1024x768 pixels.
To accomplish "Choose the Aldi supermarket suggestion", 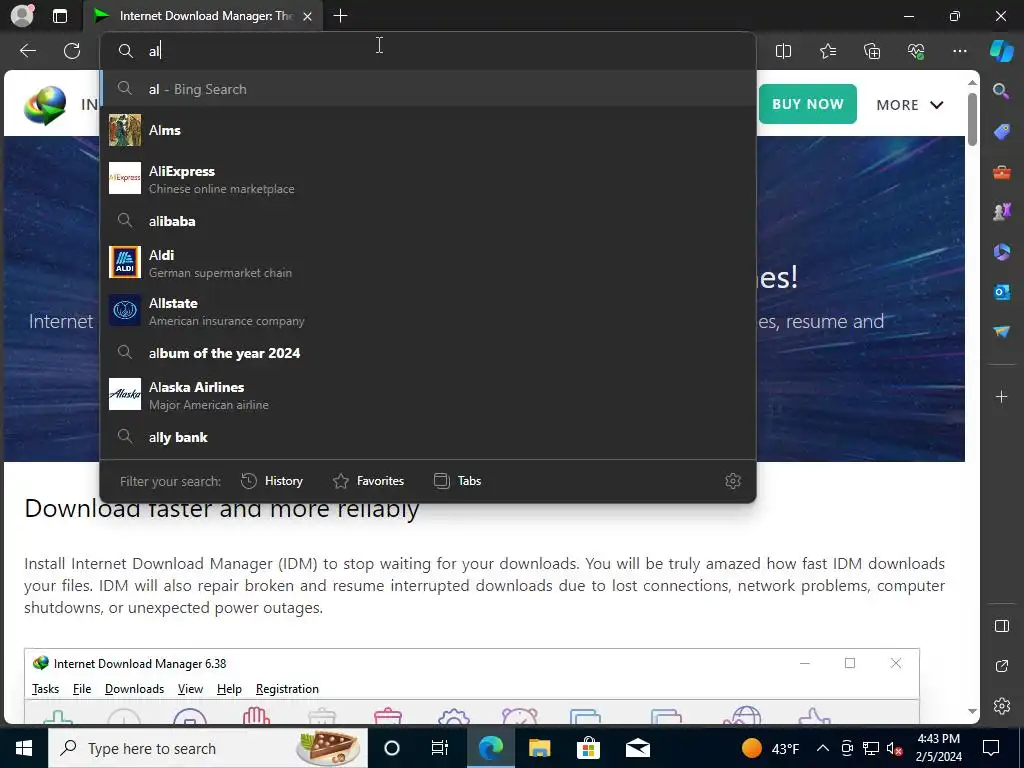I will (428, 263).
